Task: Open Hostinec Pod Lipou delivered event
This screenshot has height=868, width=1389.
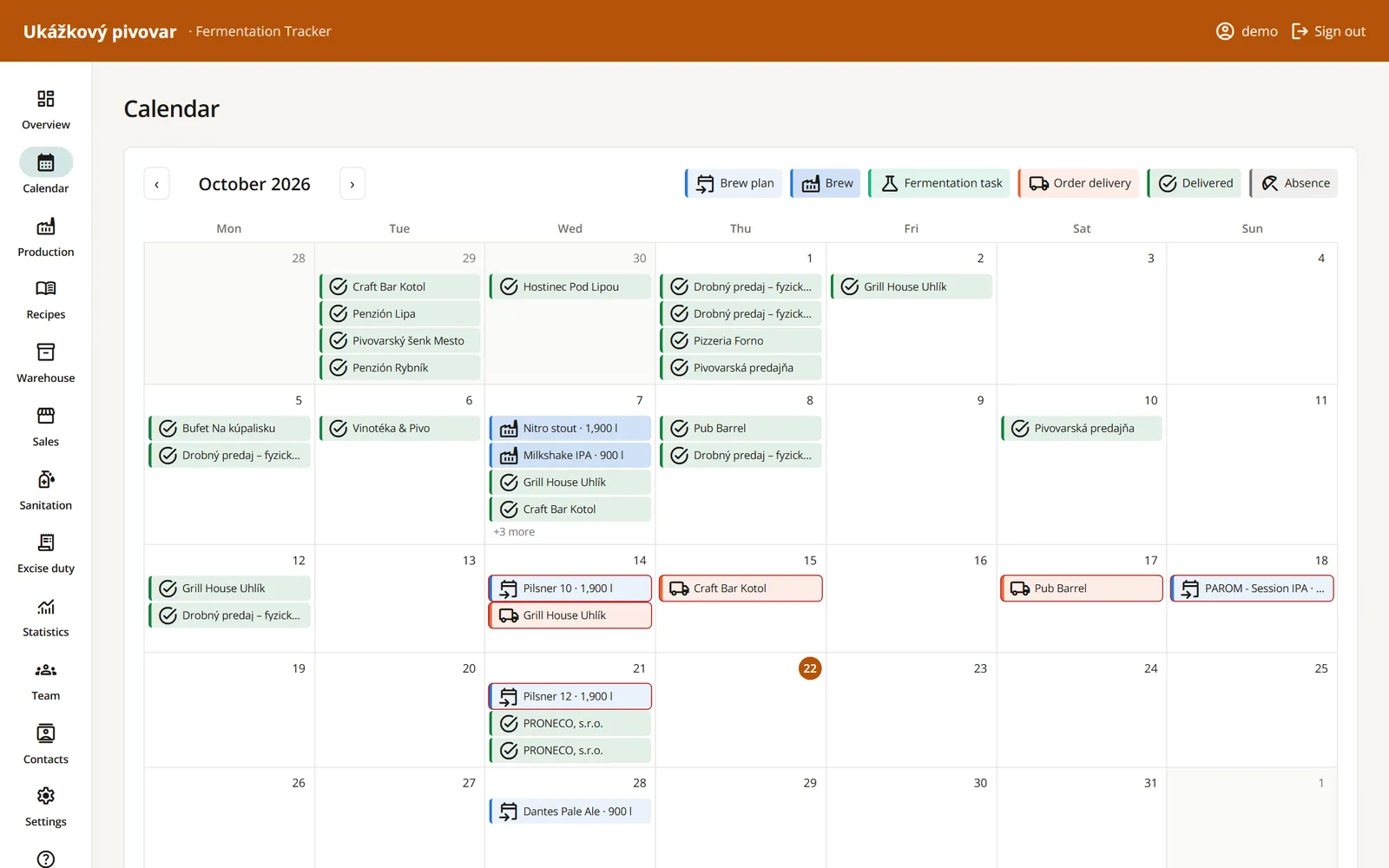Action: pos(570,286)
